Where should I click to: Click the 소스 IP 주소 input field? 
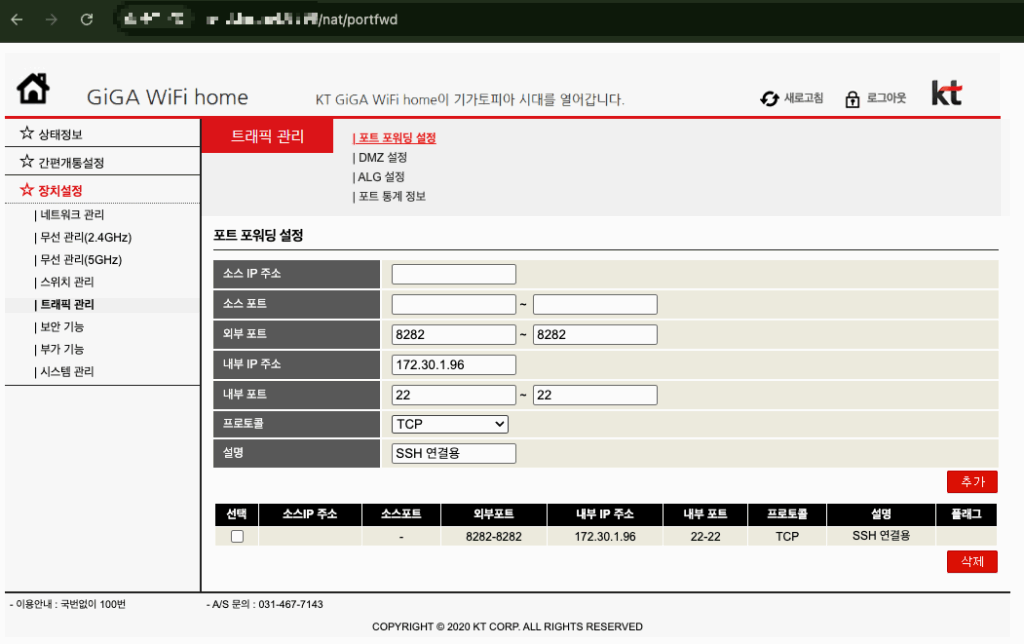(x=454, y=274)
